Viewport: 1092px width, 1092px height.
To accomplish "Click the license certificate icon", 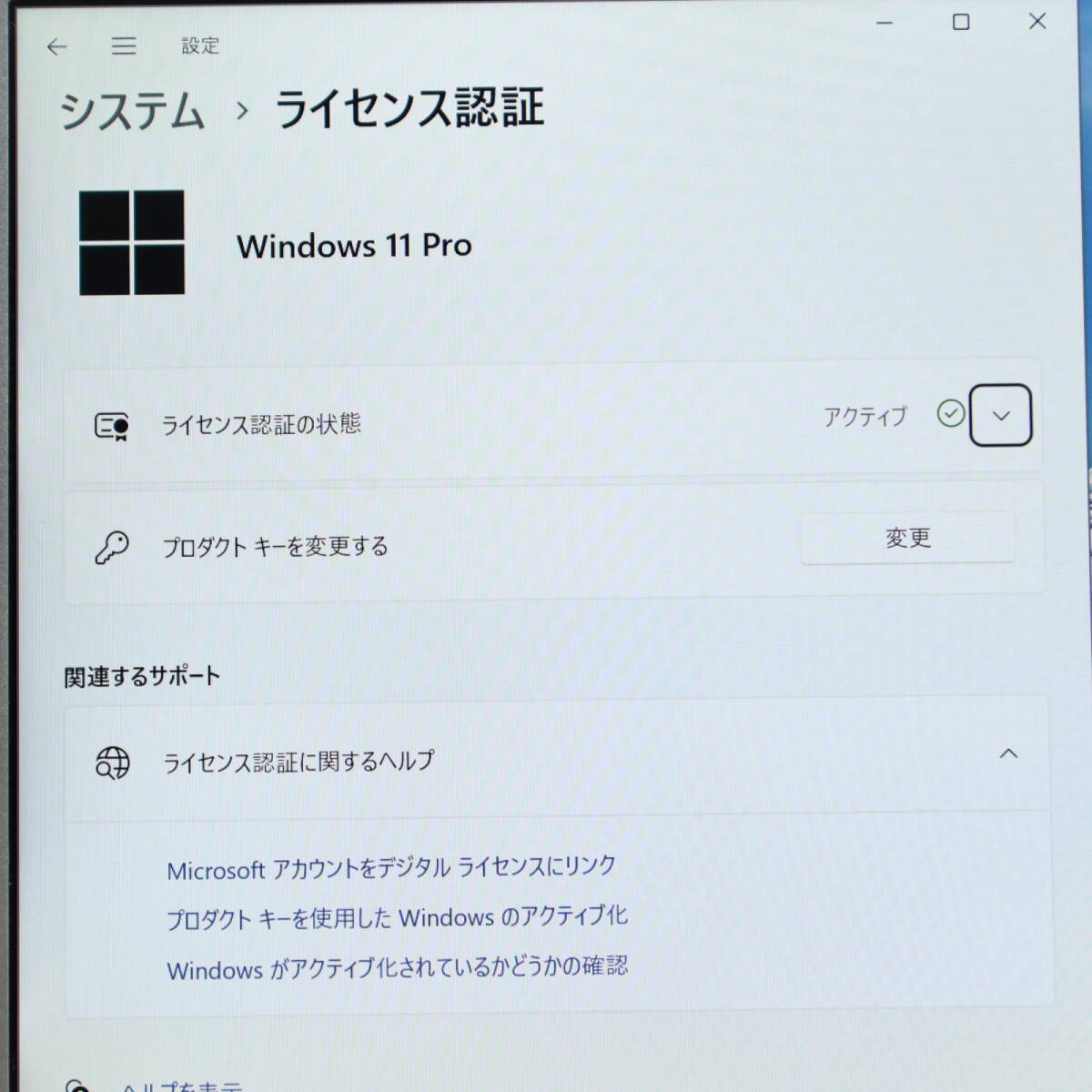I will (112, 425).
